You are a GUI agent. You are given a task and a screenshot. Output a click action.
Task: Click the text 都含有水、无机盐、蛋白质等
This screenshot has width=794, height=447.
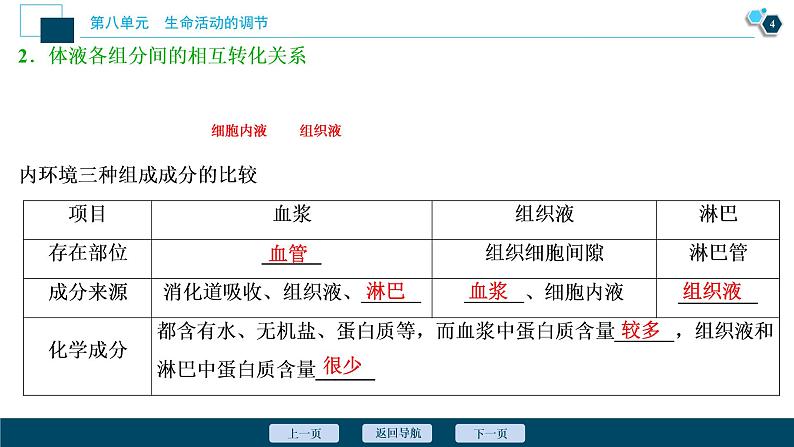(x=286, y=331)
